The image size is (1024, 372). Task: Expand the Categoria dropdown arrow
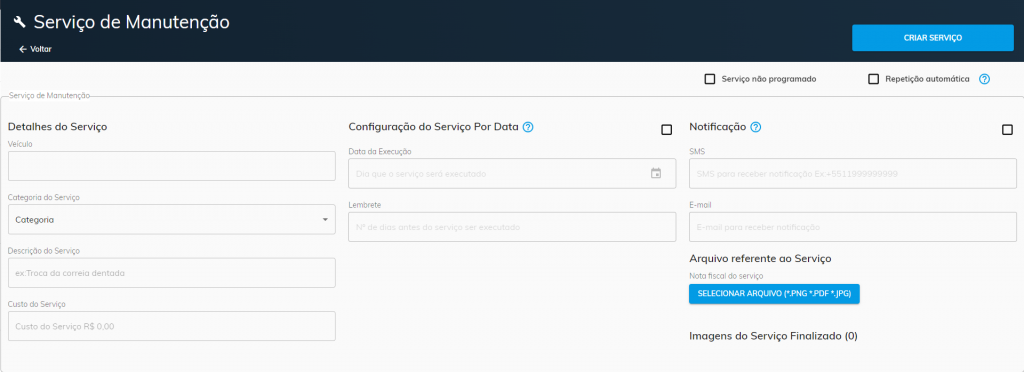(325, 220)
